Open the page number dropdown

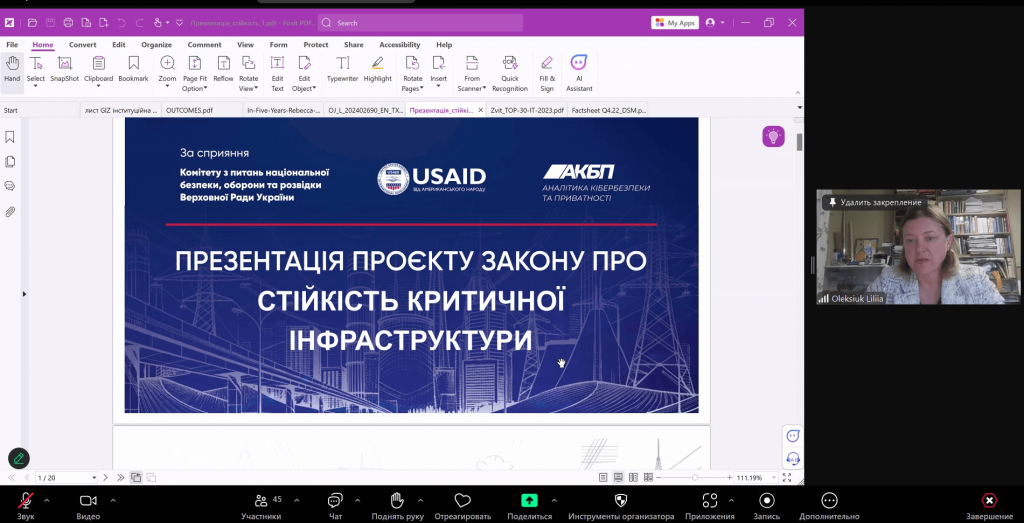tap(94, 478)
